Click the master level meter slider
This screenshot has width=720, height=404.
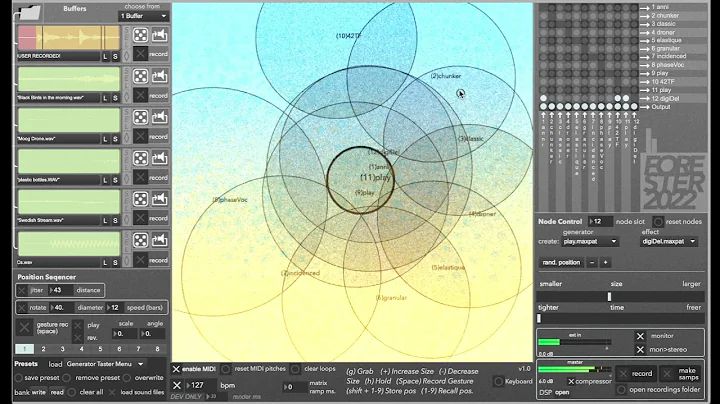(x=574, y=369)
